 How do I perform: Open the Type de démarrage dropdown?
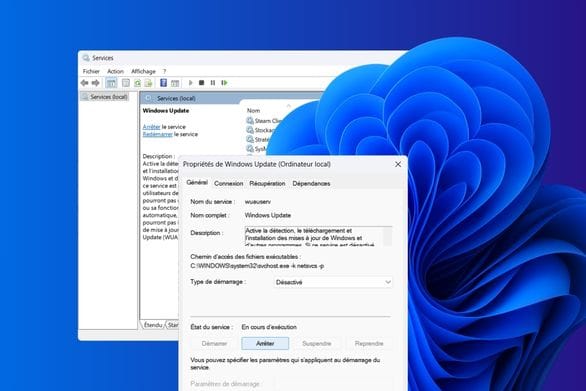(333, 282)
